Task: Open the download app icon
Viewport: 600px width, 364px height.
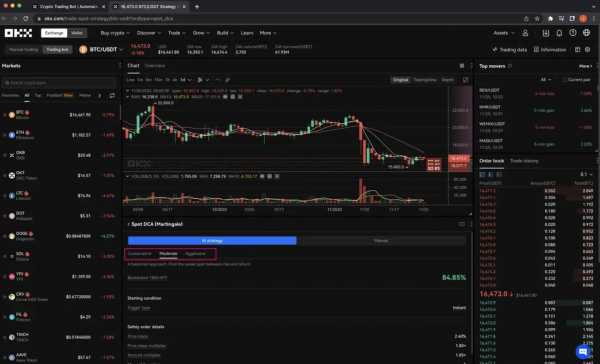Action: click(x=546, y=33)
